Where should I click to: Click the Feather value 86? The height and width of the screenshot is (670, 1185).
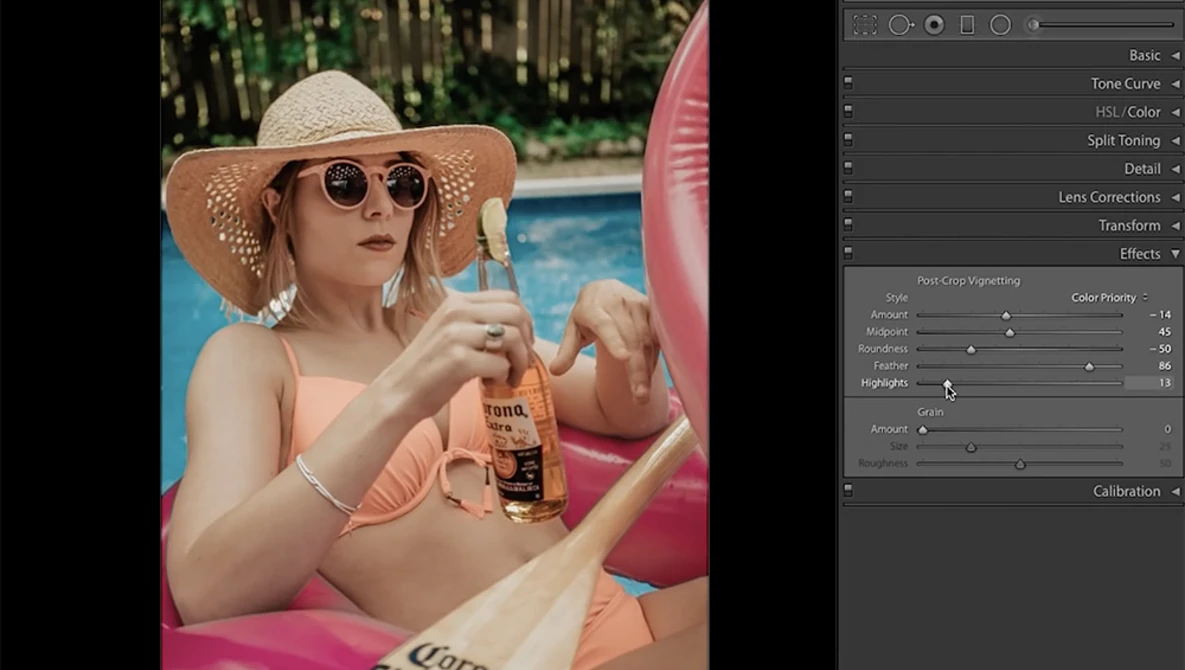(x=1165, y=366)
